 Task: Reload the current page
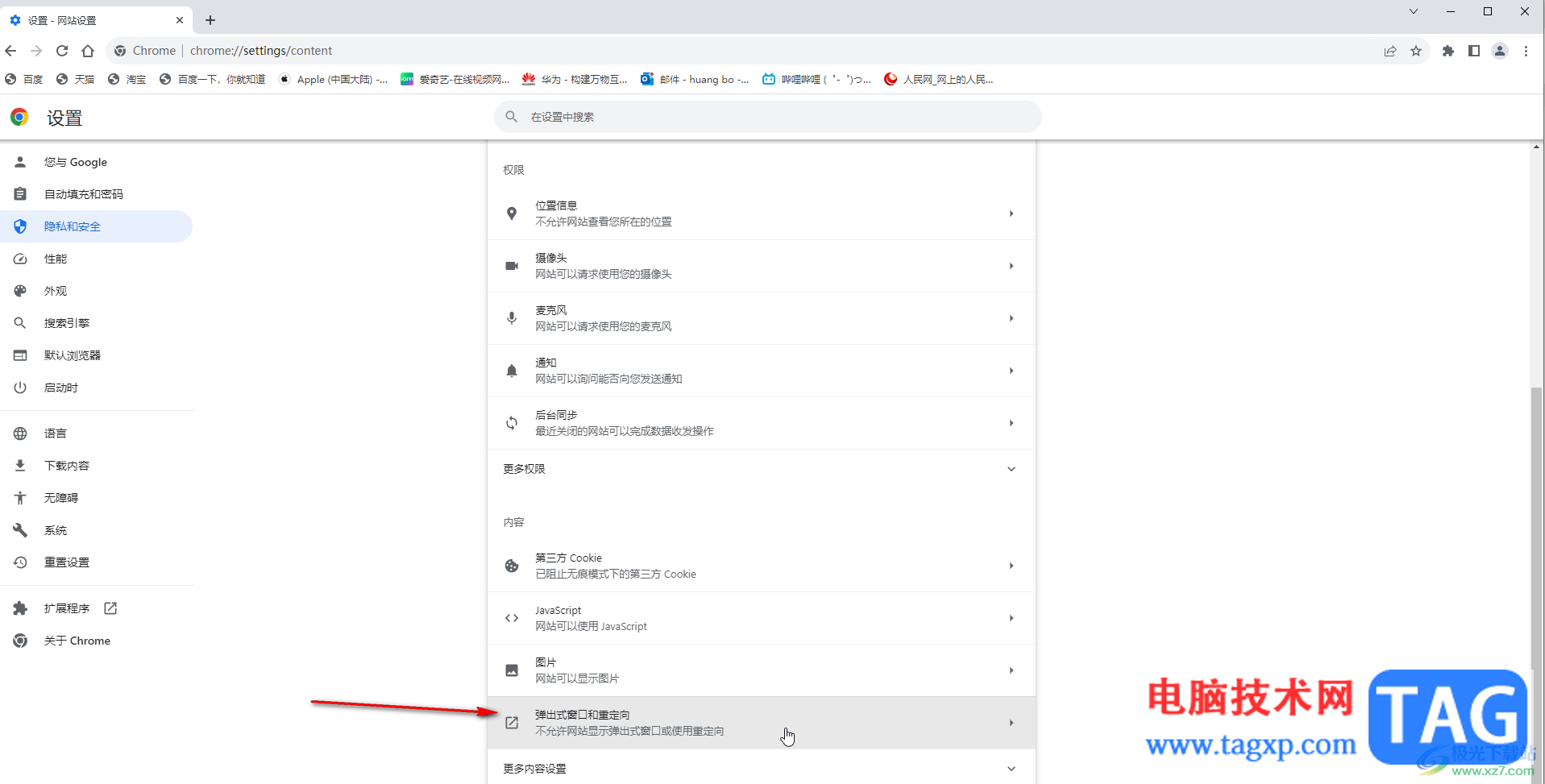coord(62,51)
